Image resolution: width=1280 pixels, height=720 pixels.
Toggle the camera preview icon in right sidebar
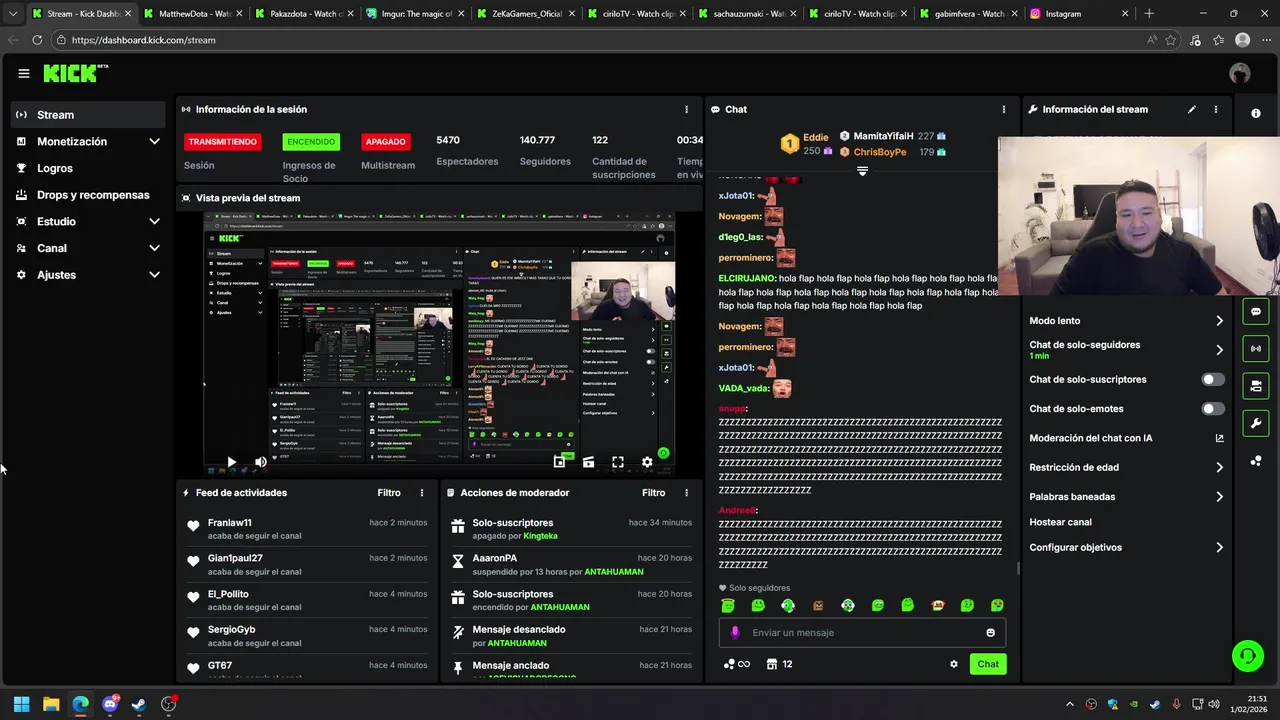pos(1256,385)
